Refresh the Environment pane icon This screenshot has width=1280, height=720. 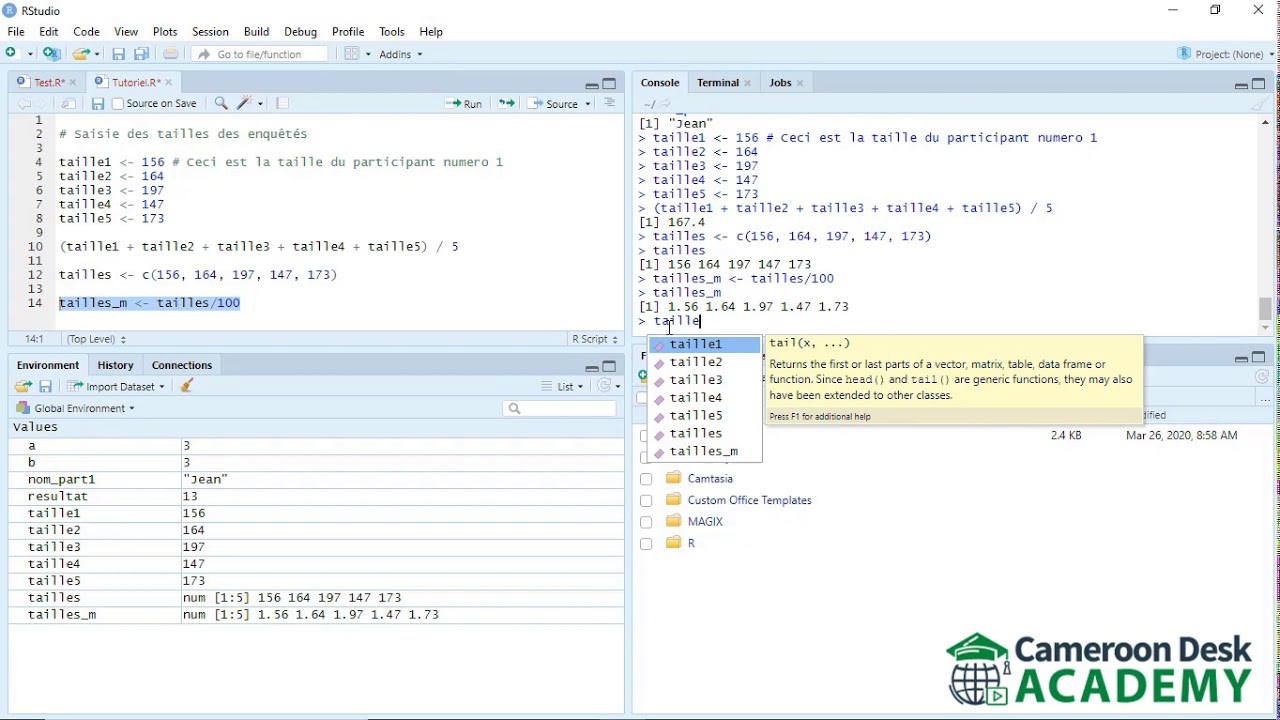pos(603,386)
